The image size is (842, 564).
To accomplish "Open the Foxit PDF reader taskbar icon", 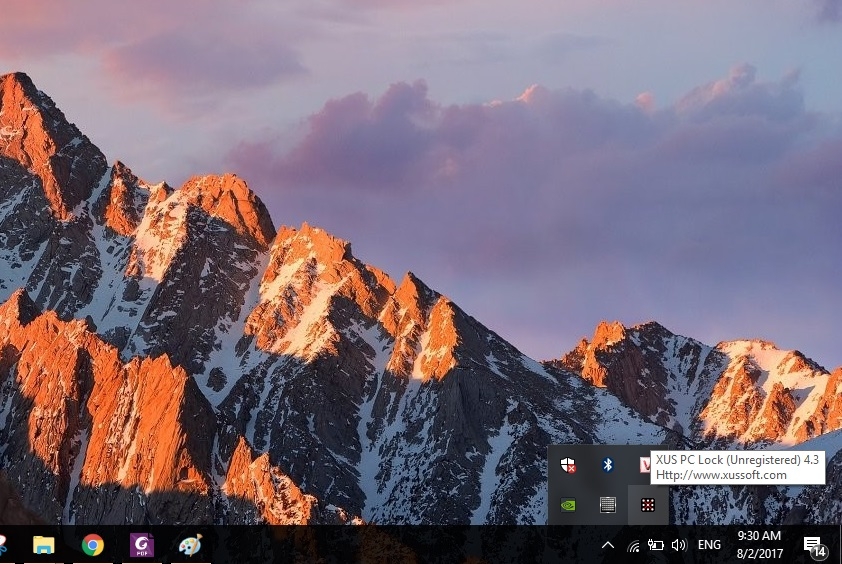I will pyautogui.click(x=142, y=545).
